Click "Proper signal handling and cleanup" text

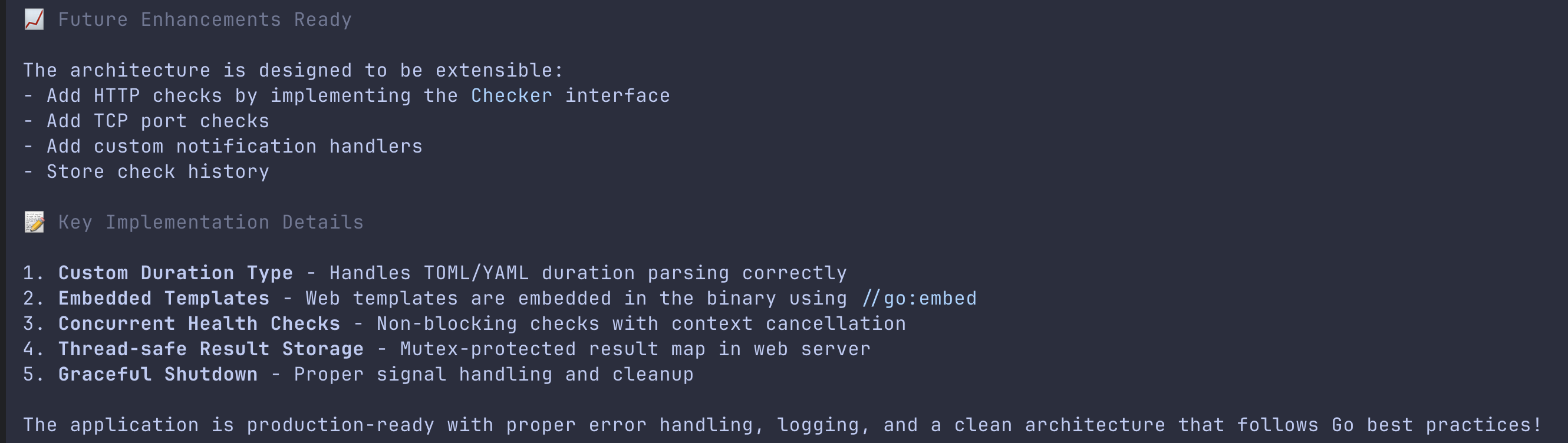[x=493, y=374]
